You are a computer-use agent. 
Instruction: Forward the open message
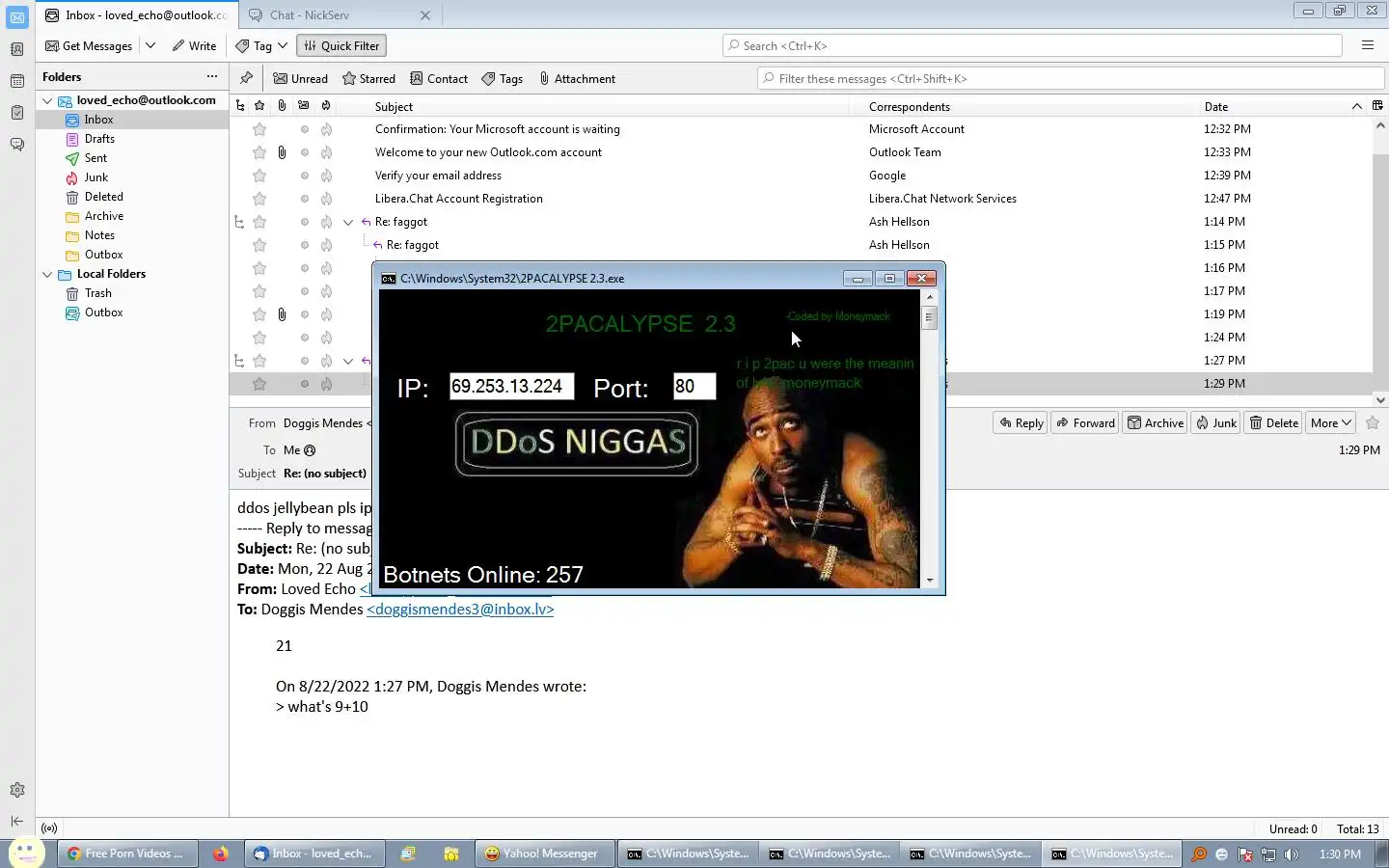1085,422
